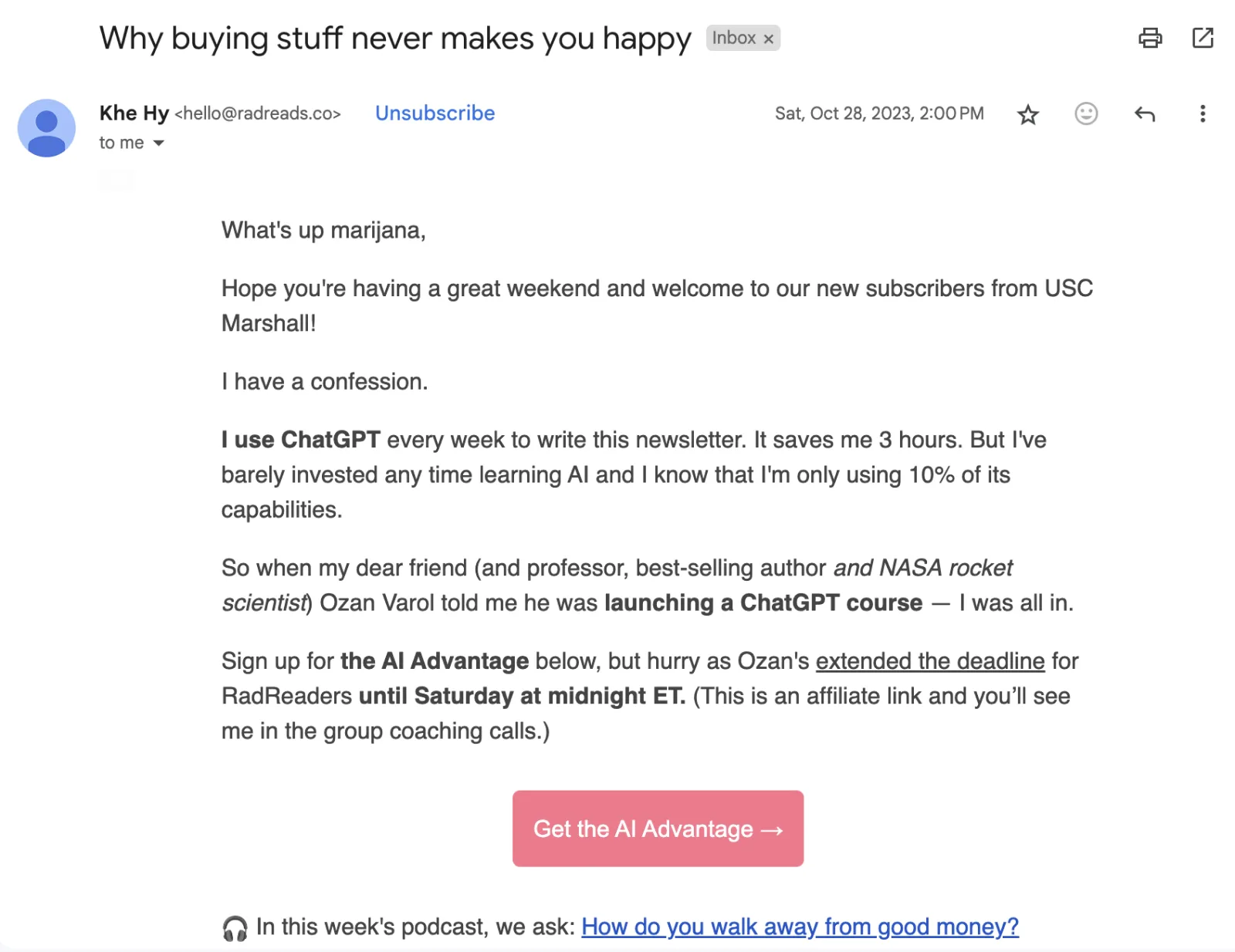Click the sender email address hello@radreads.co
Viewport: 1235px width, 952px height.
pyautogui.click(x=257, y=114)
